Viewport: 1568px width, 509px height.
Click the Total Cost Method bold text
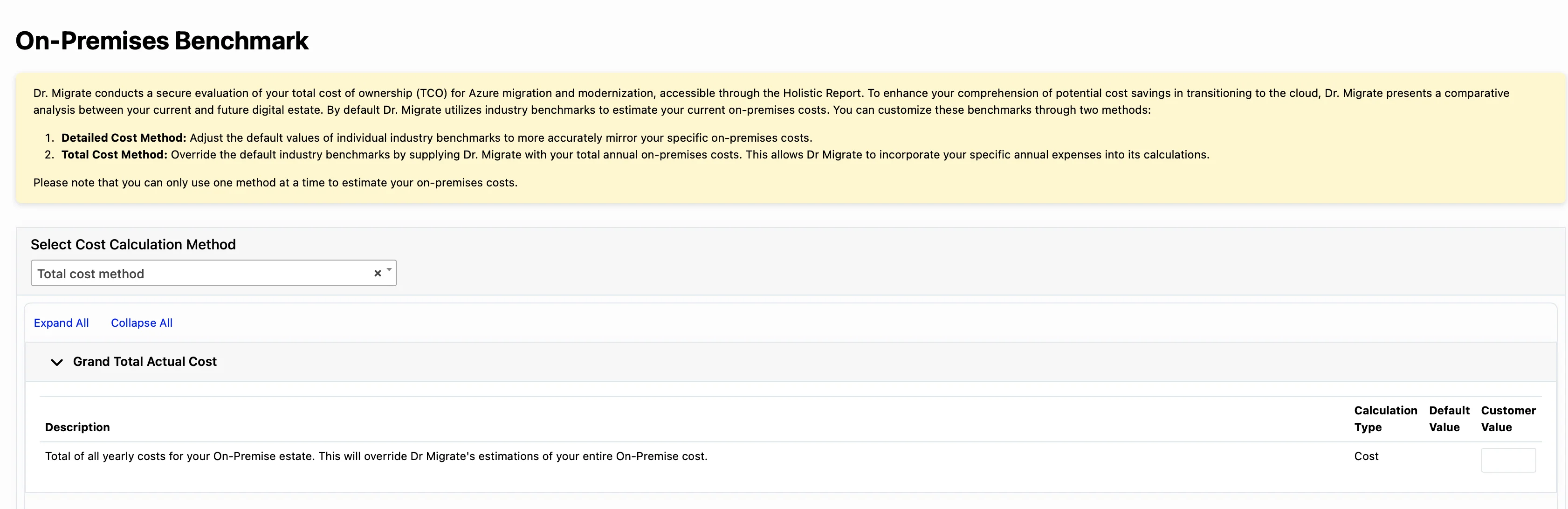click(114, 155)
